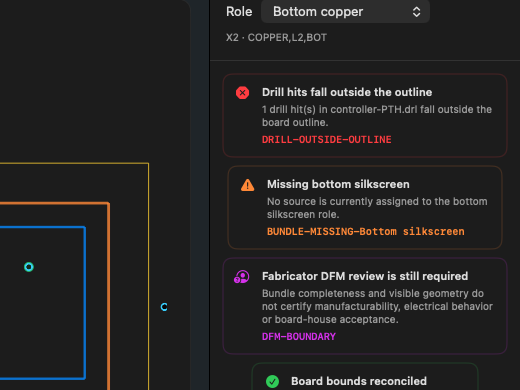
Task: Select the cyan drill hit outside outline
Action: [x=164, y=307]
